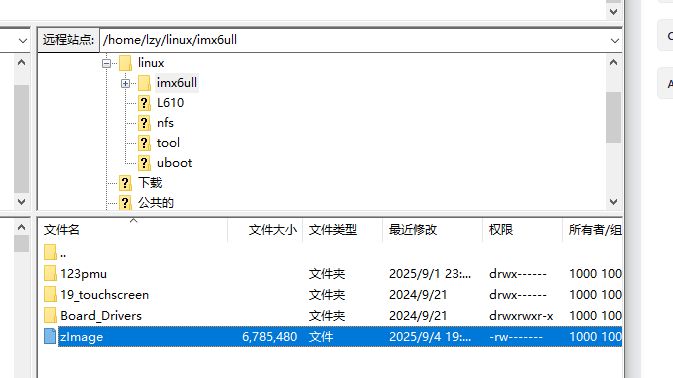Sort file list by 文件类型 column
This screenshot has width=673, height=378.
coord(343,230)
